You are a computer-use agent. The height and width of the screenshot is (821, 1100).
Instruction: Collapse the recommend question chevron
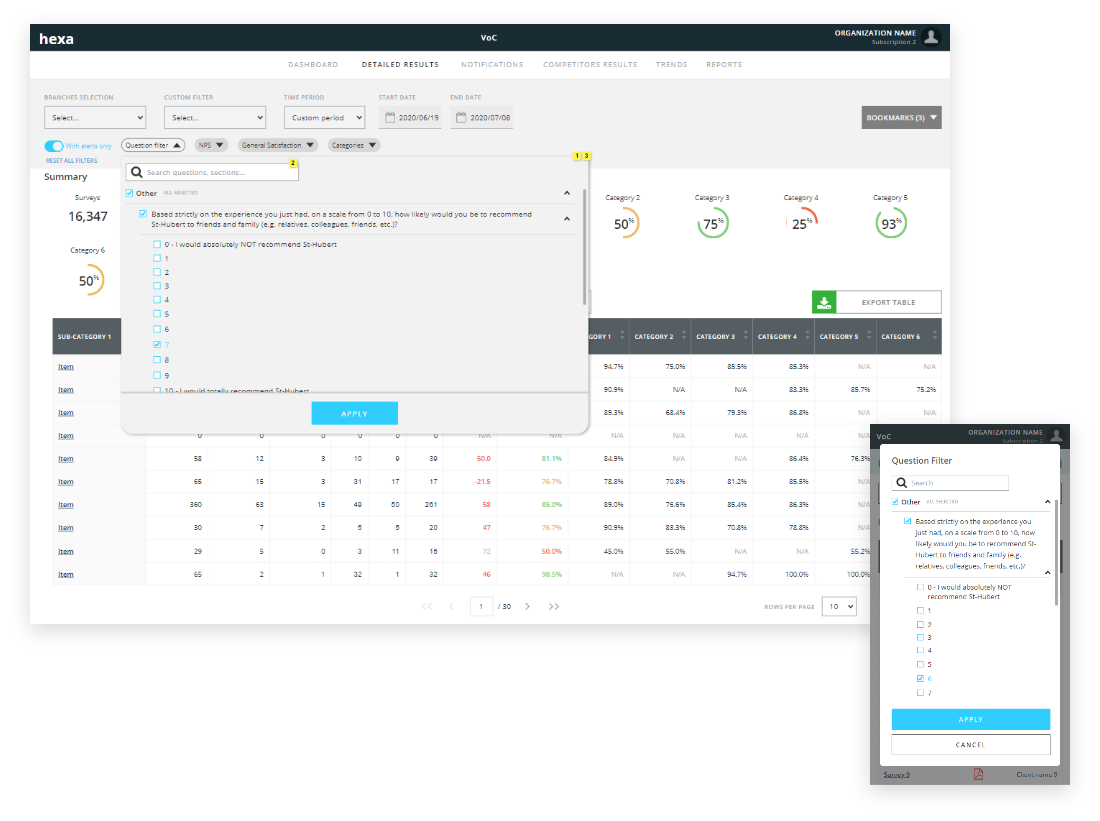click(567, 219)
